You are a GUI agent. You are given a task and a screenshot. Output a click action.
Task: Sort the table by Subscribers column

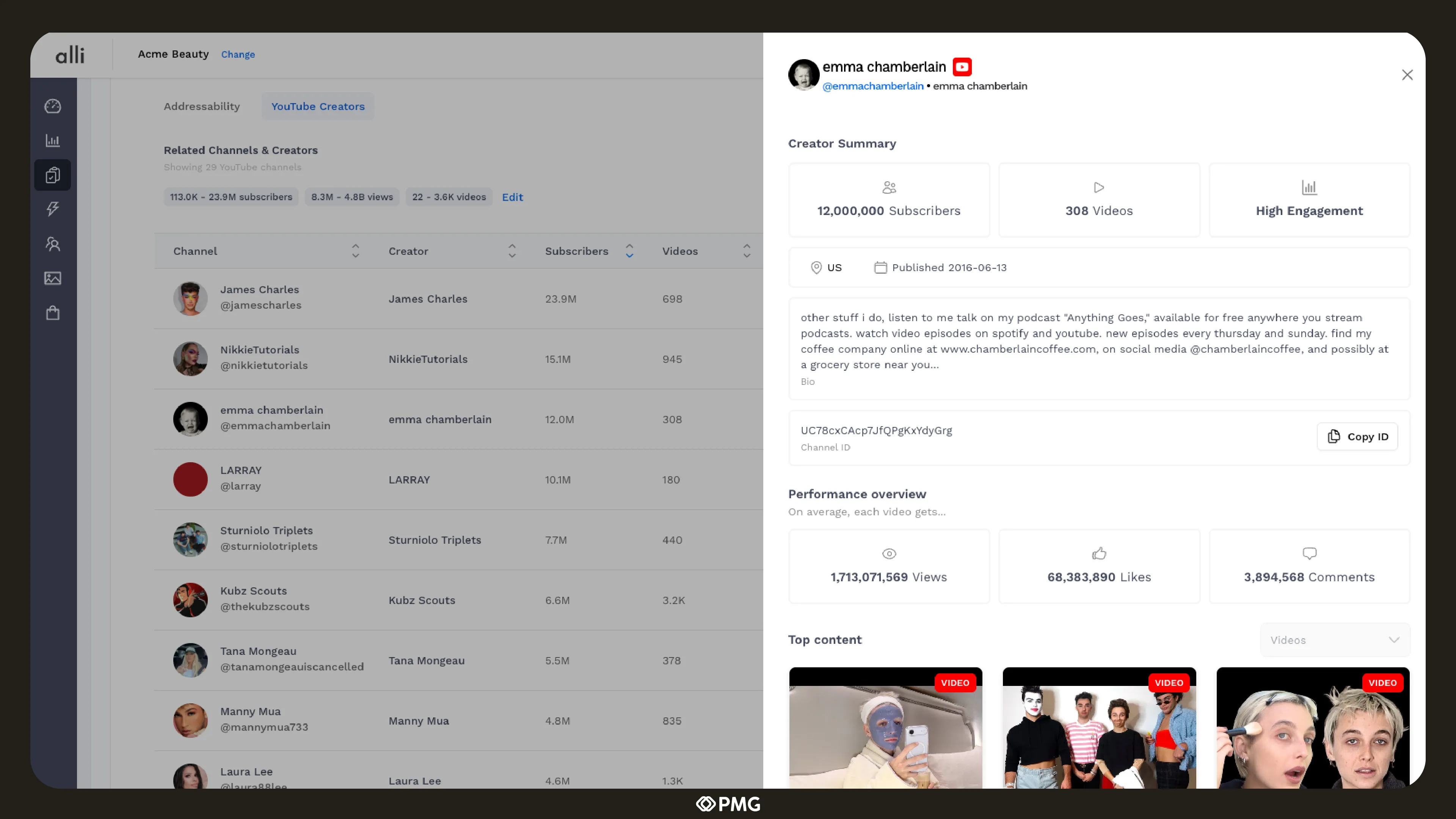pyautogui.click(x=630, y=251)
